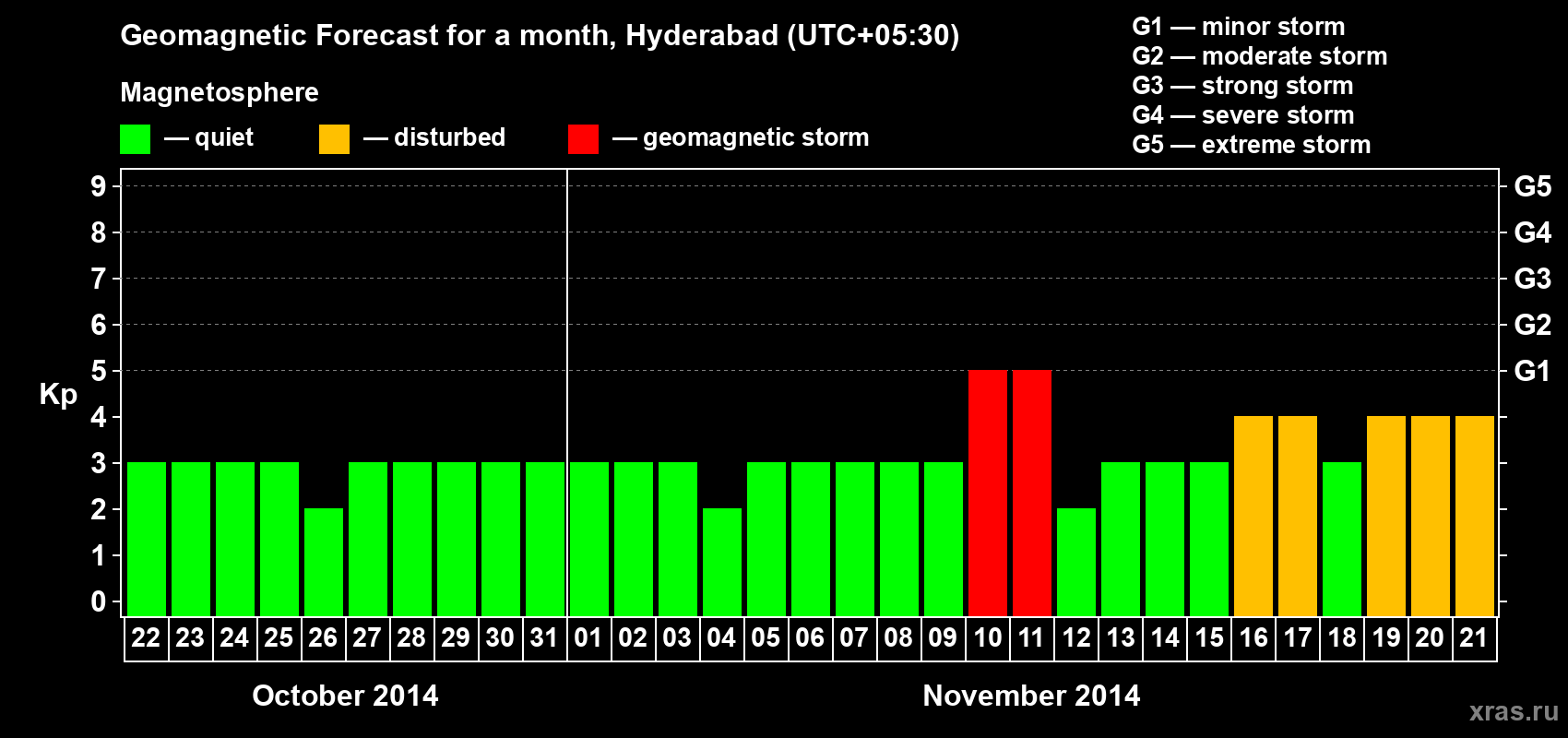Select the orange bar for November 20

coord(1431,516)
